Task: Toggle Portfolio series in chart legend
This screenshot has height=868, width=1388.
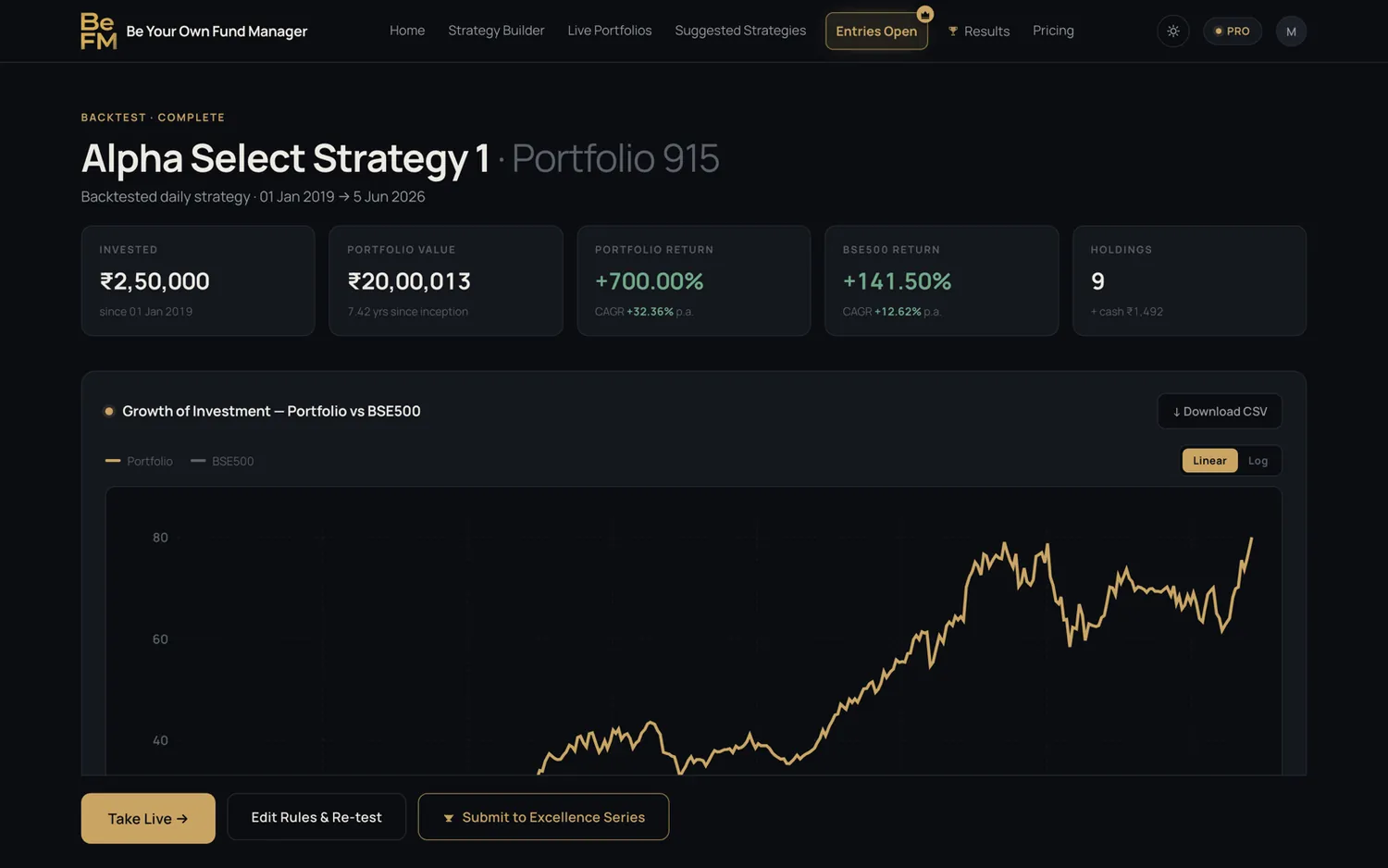Action: [x=139, y=461]
